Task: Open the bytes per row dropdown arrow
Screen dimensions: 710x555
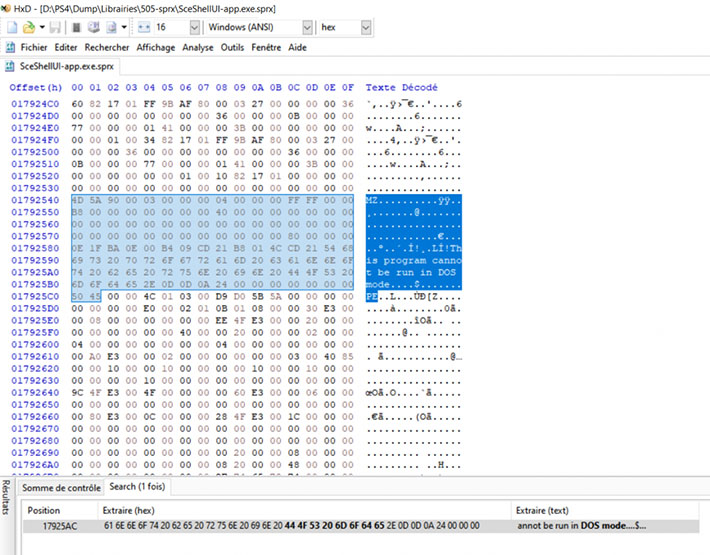Action: tap(194, 28)
